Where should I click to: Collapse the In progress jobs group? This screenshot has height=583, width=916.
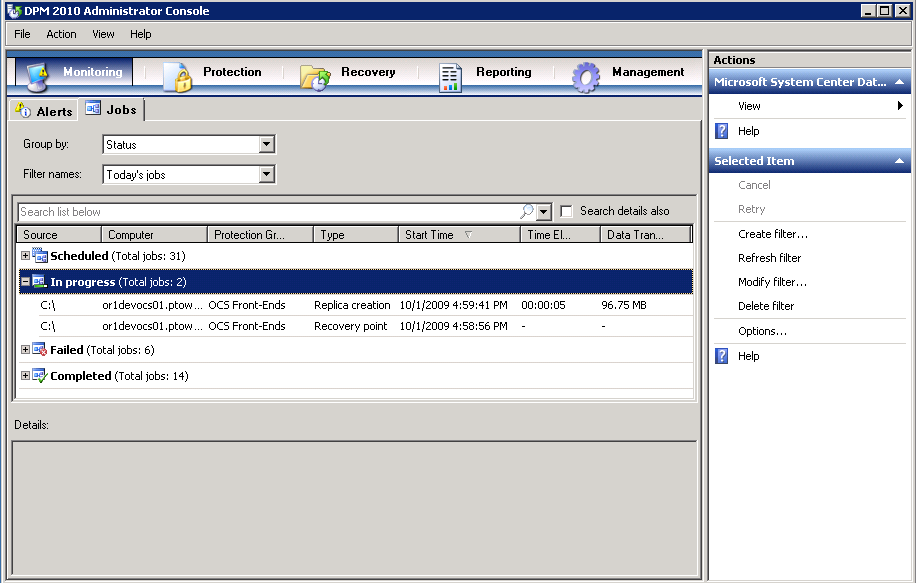click(x=25, y=282)
